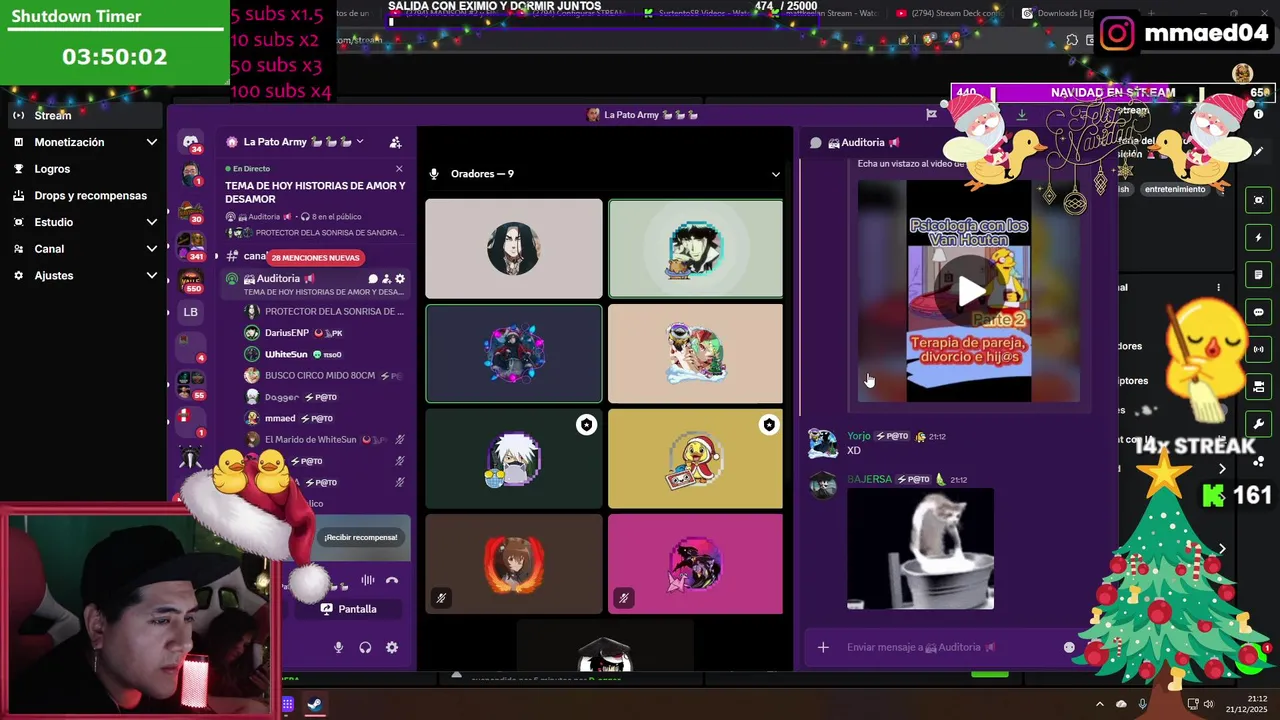Collapse the Oradores speakers section
Screen dimensions: 1280x720
point(775,174)
